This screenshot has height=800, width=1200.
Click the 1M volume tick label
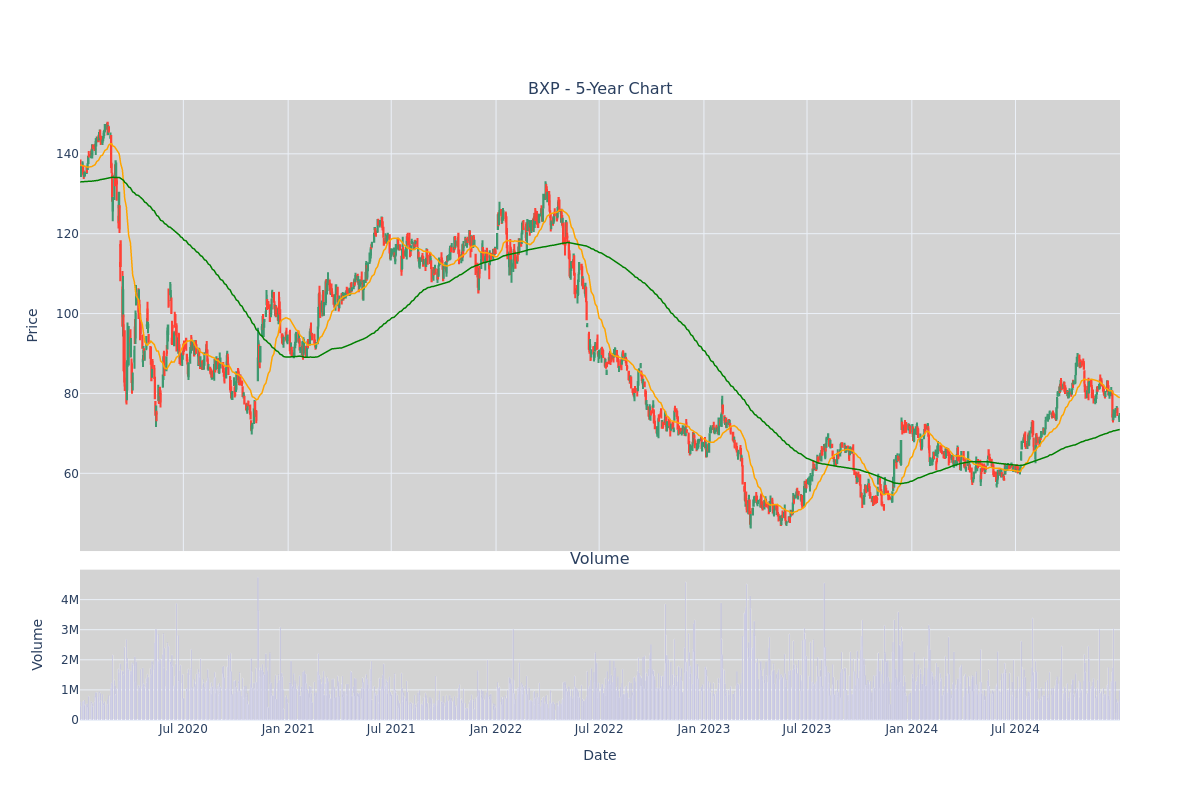pos(69,690)
